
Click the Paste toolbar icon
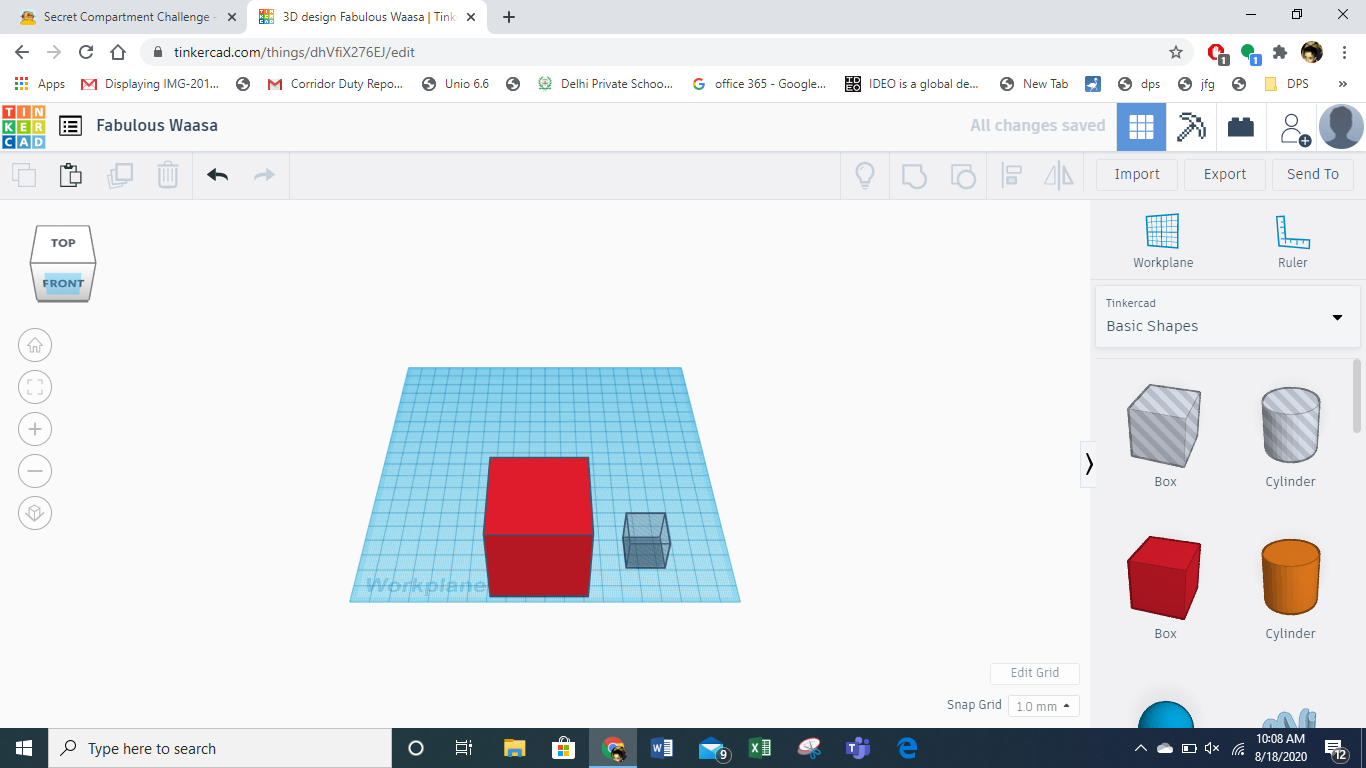click(70, 175)
